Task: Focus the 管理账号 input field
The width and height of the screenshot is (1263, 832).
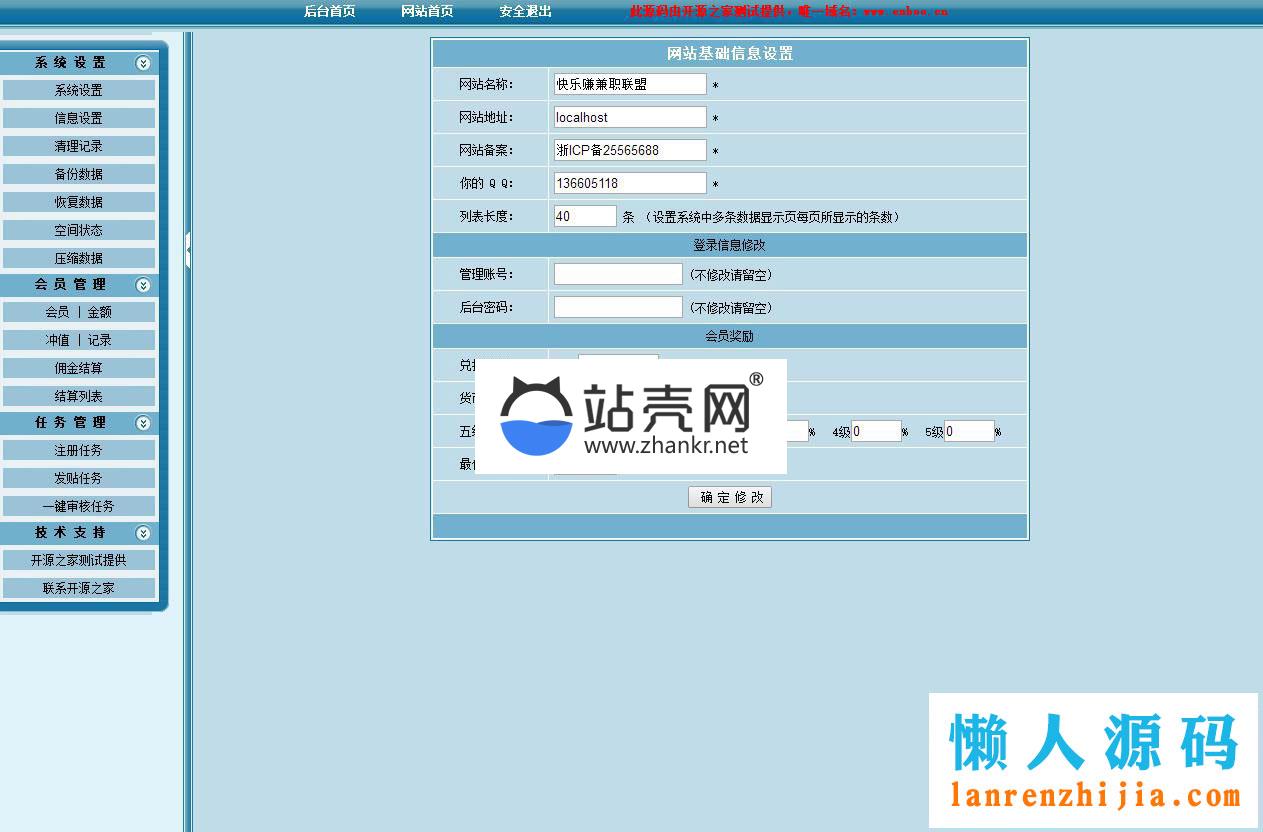Action: (617, 274)
